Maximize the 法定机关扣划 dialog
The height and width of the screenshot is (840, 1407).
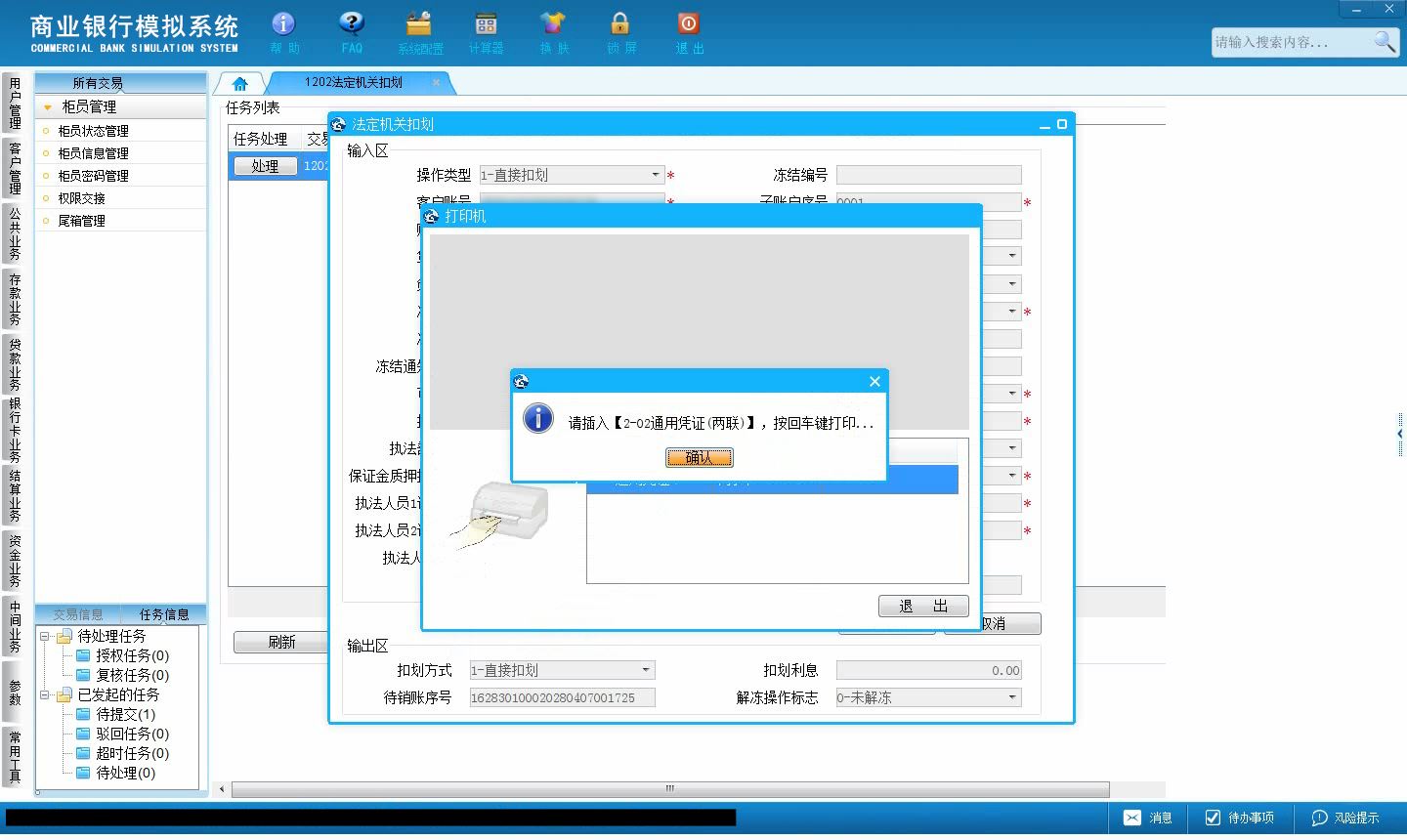(x=1062, y=124)
